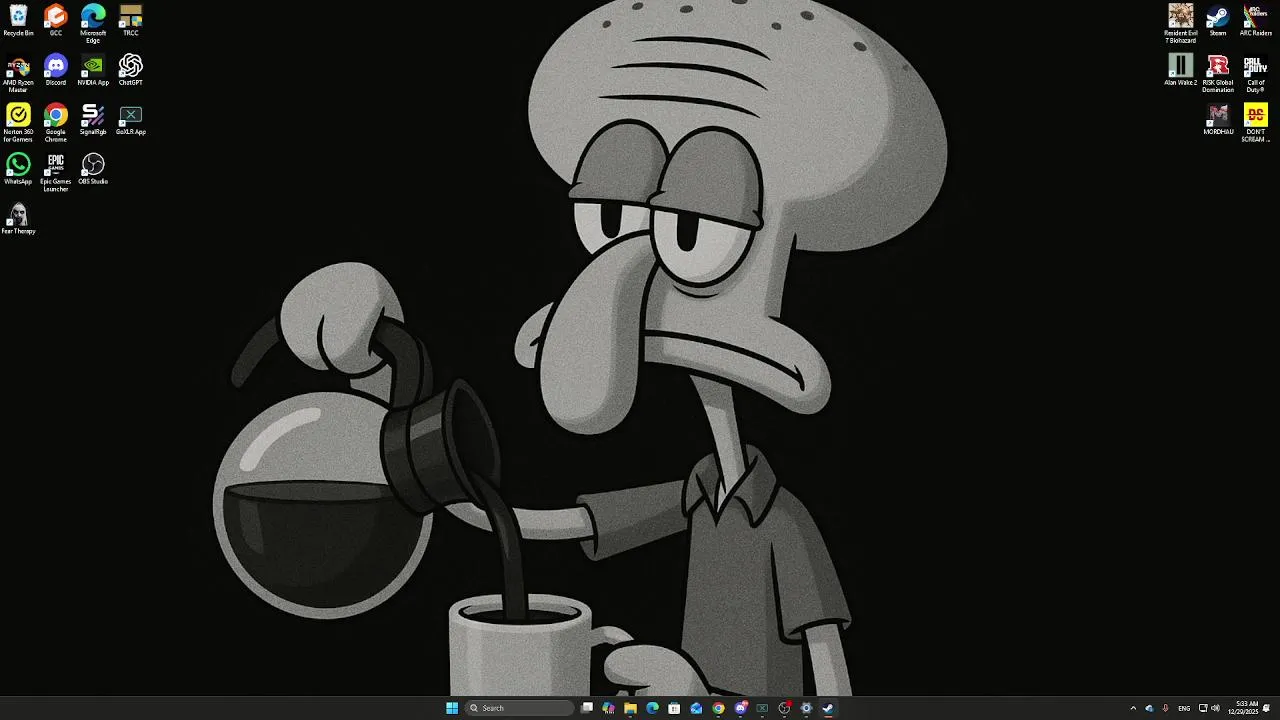Select the ChatGPT desktop shortcut
This screenshot has height=720, width=1280.
click(x=131, y=70)
